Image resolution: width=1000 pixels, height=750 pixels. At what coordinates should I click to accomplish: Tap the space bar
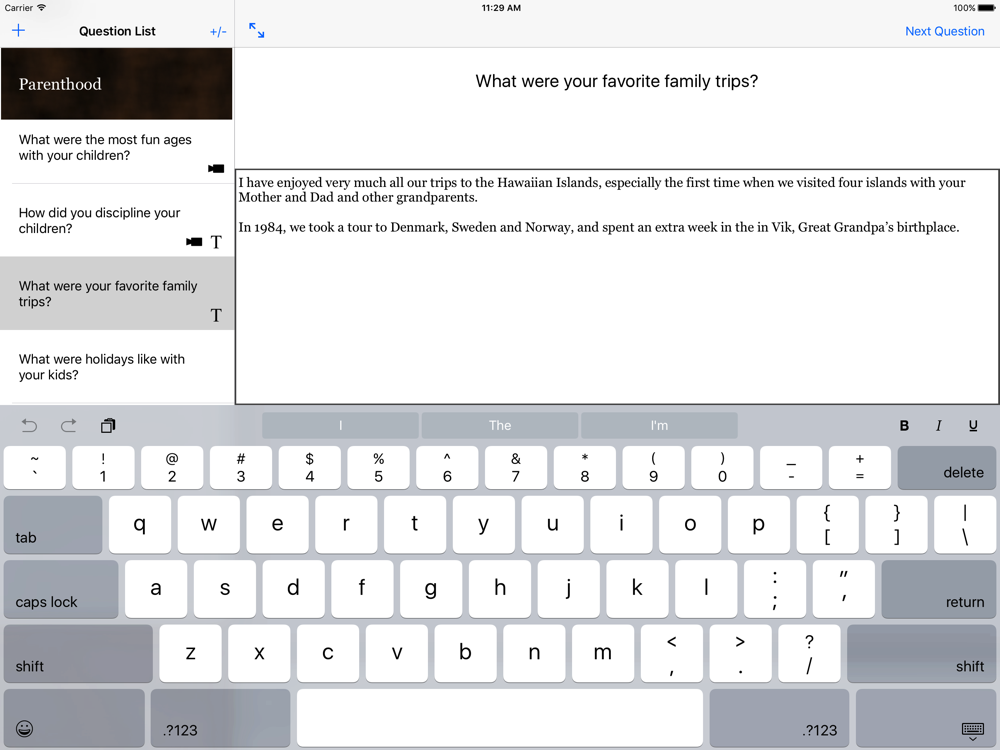500,718
